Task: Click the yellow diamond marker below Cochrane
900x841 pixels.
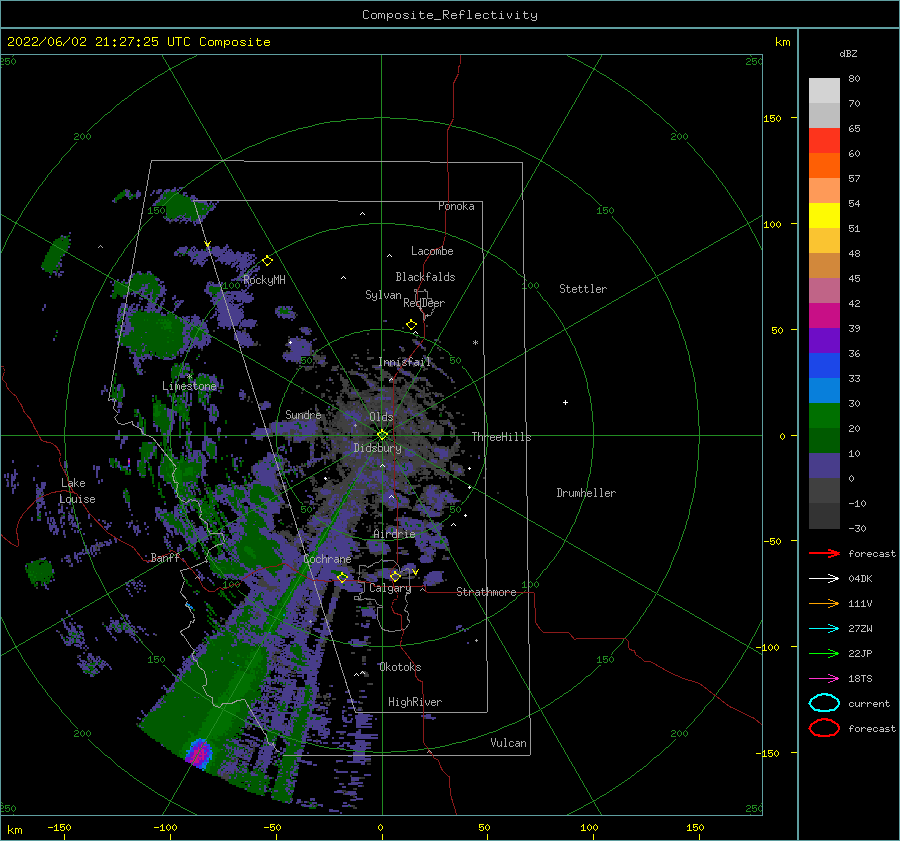Action: (x=342, y=577)
